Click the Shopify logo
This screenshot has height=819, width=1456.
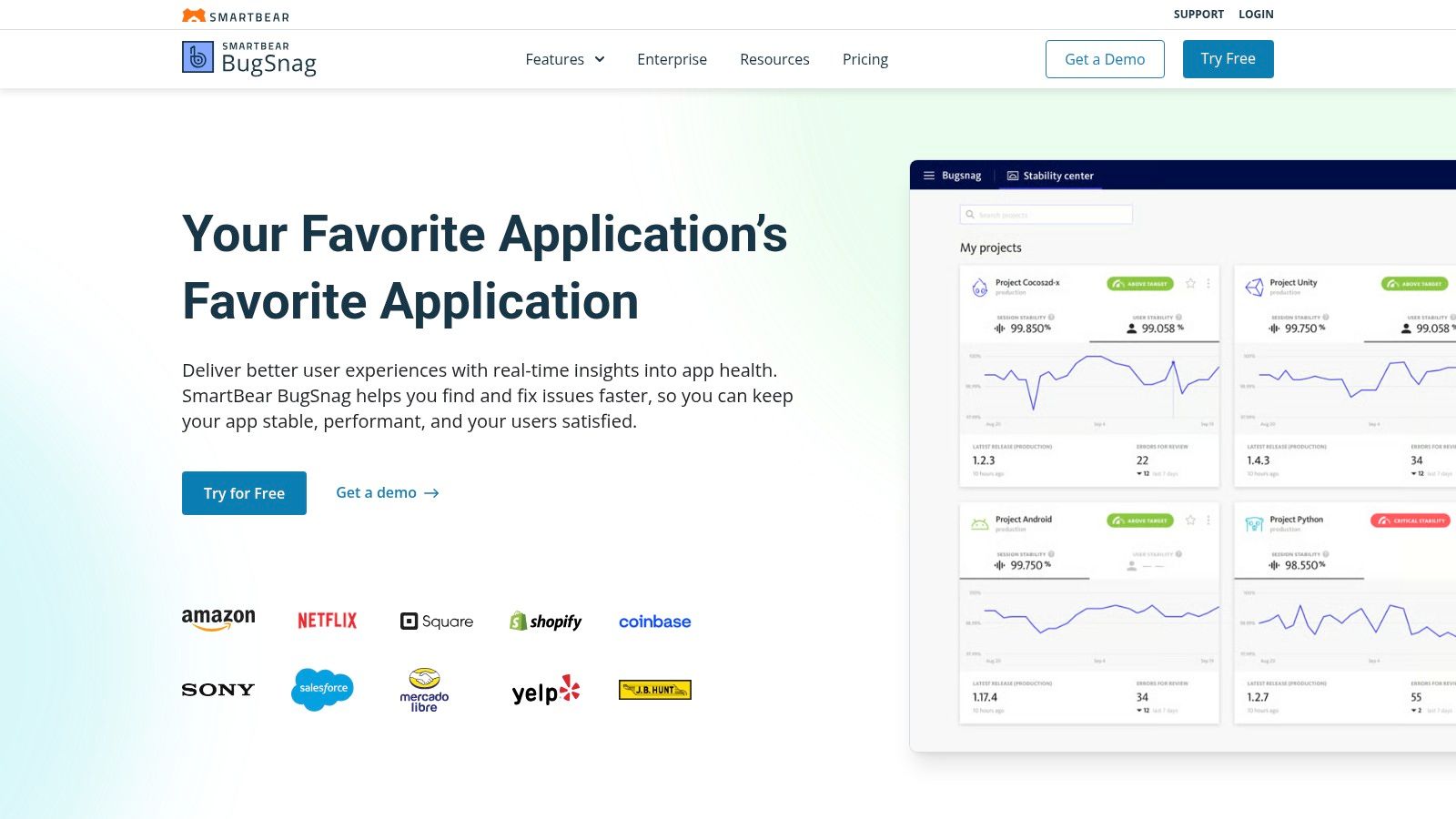(545, 622)
